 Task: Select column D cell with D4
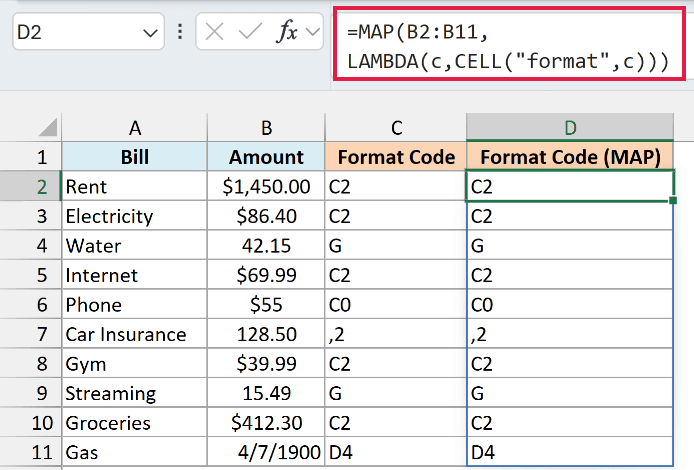pyautogui.click(x=570, y=452)
